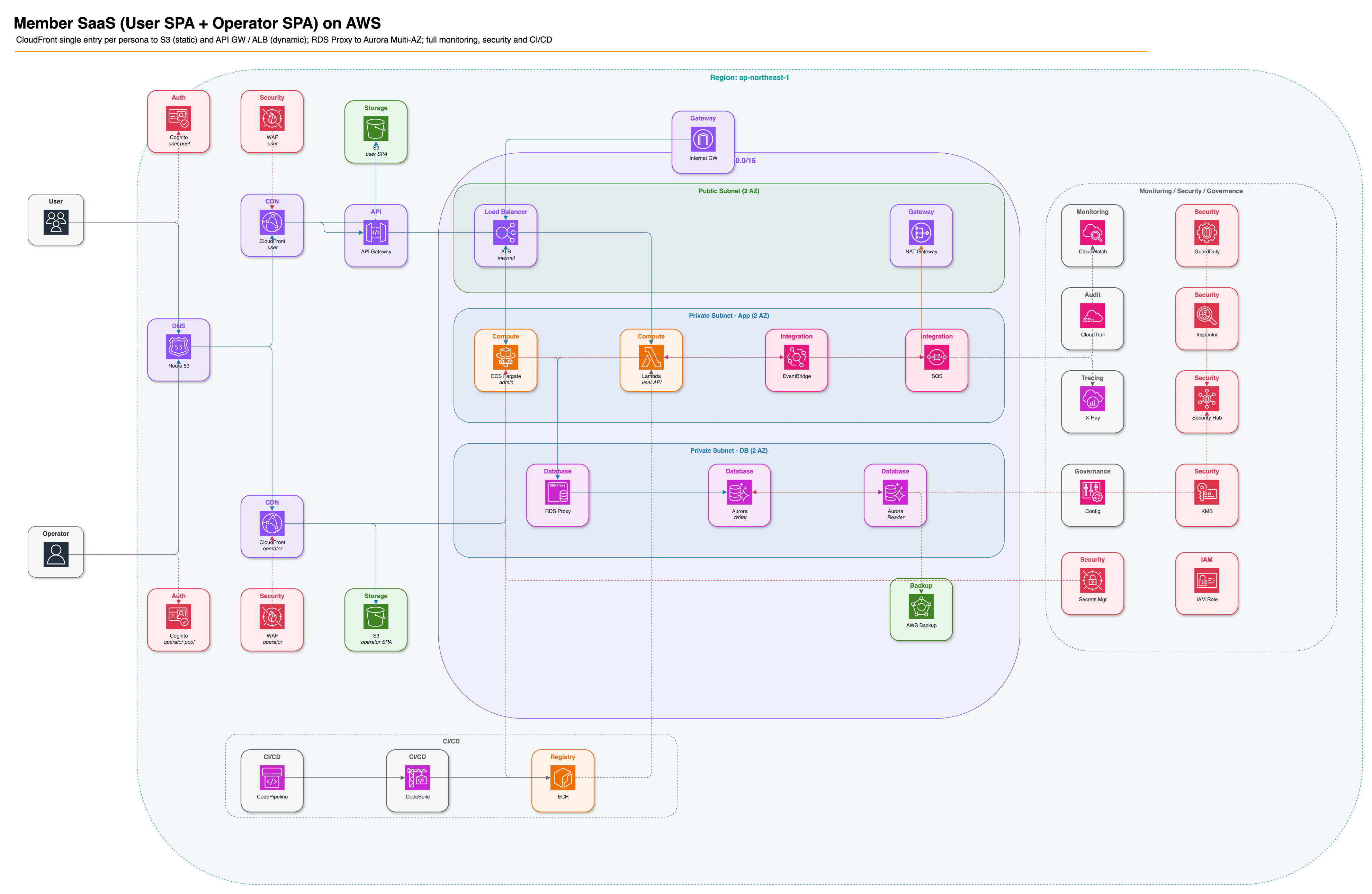Click the Cognito user pool icon
1372x894 pixels.
click(179, 118)
